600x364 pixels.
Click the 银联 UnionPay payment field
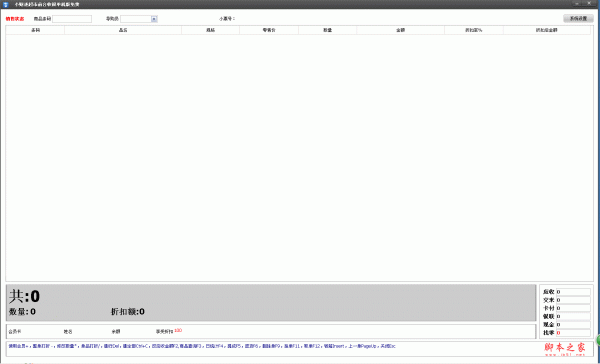pos(573,317)
